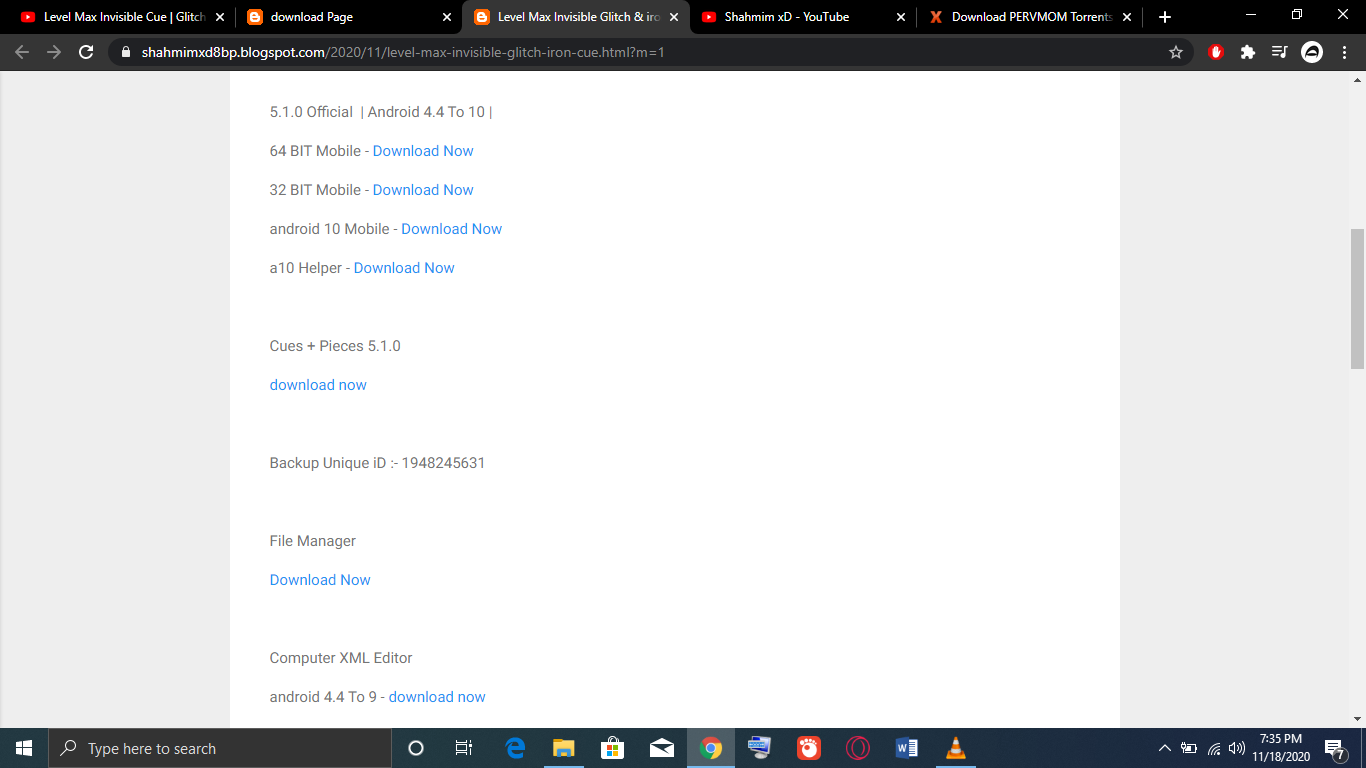Open the monitor app icon next to Chrome on taskbar
The image size is (1366, 768).
point(760,748)
